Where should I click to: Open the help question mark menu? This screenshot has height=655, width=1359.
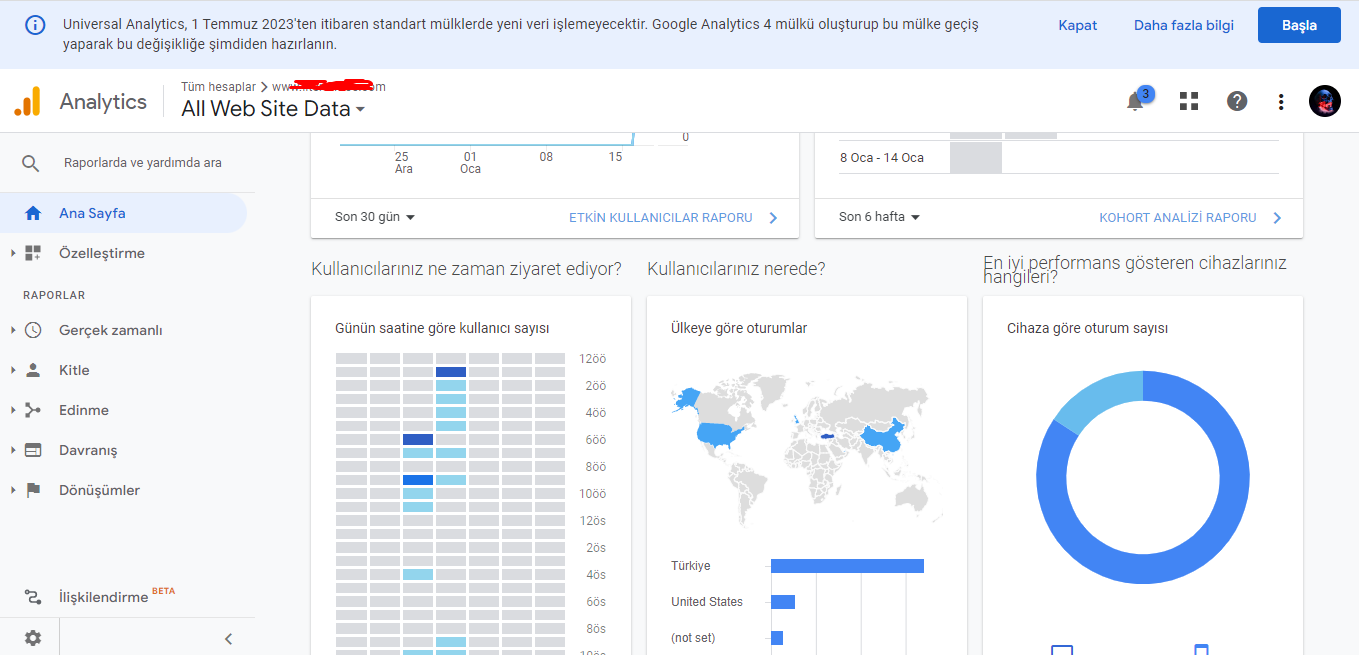(1237, 101)
